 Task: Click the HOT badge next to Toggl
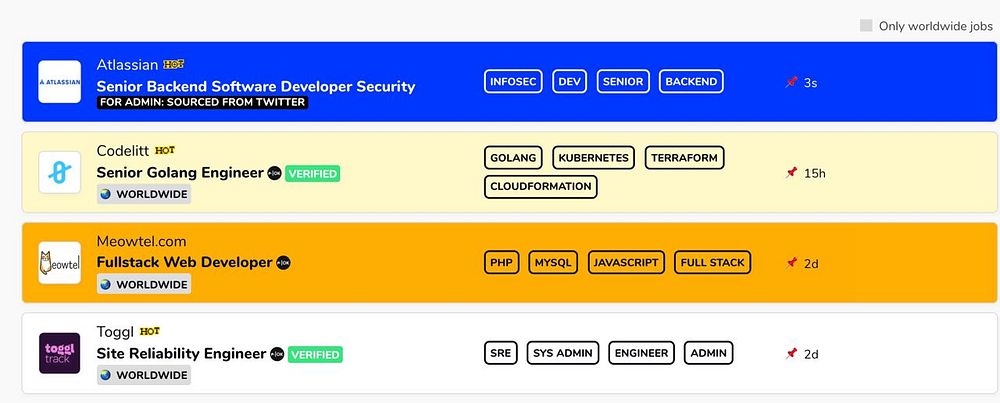149,331
